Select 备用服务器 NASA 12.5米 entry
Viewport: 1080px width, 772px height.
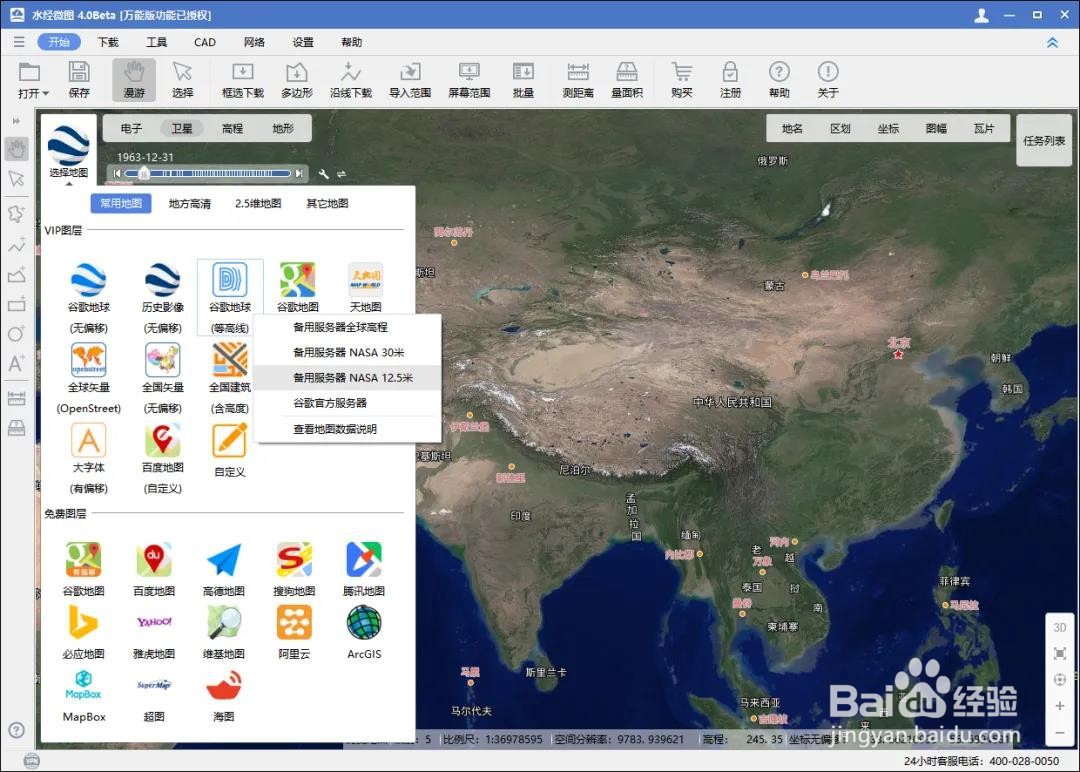click(348, 377)
